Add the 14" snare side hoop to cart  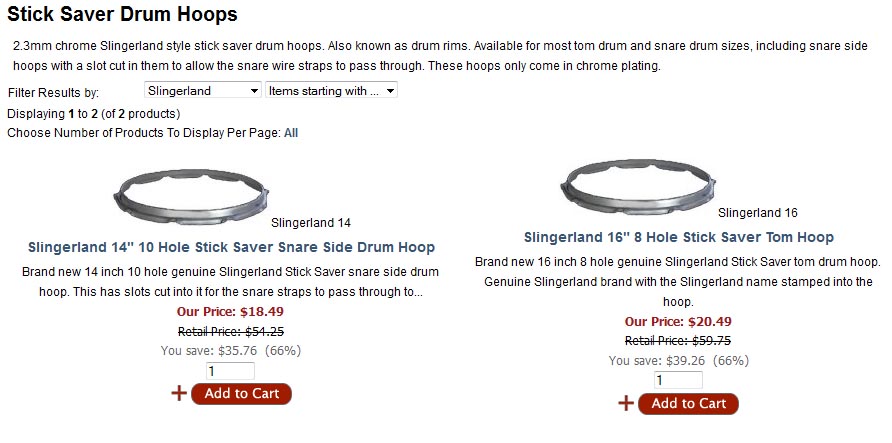241,393
